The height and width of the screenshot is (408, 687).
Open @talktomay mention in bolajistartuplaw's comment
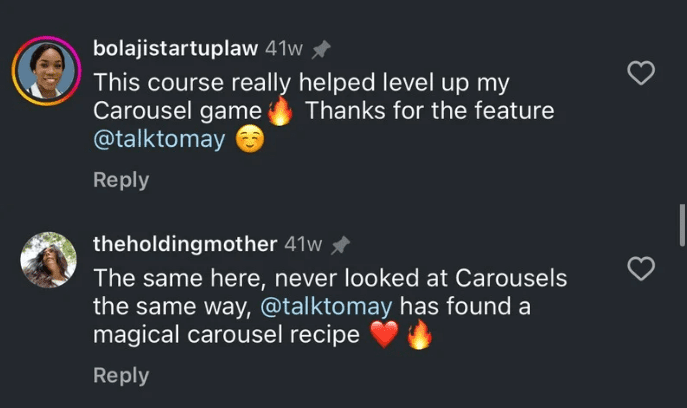pyautogui.click(x=159, y=140)
